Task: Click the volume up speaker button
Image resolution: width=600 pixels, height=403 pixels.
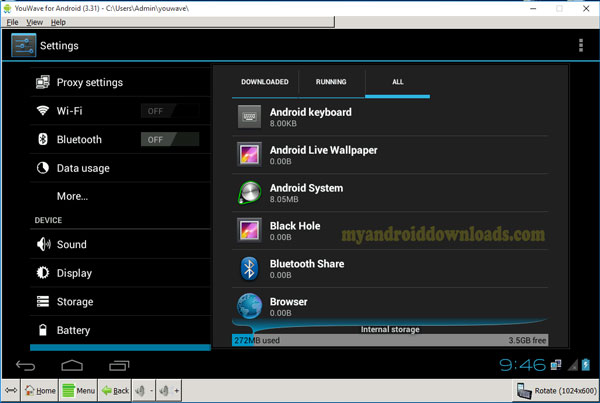Action: [x=168, y=390]
